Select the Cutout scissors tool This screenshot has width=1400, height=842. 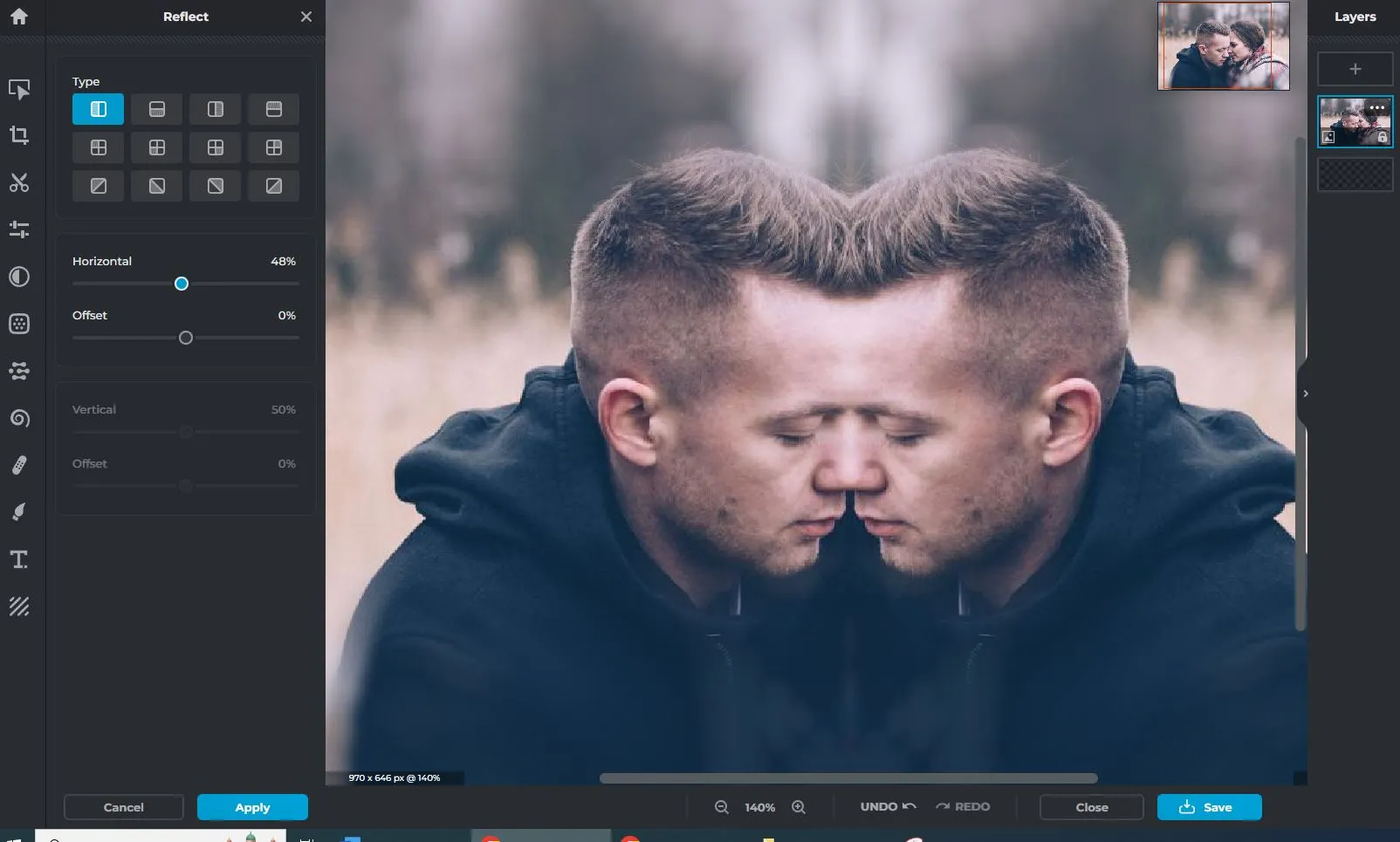click(19, 183)
